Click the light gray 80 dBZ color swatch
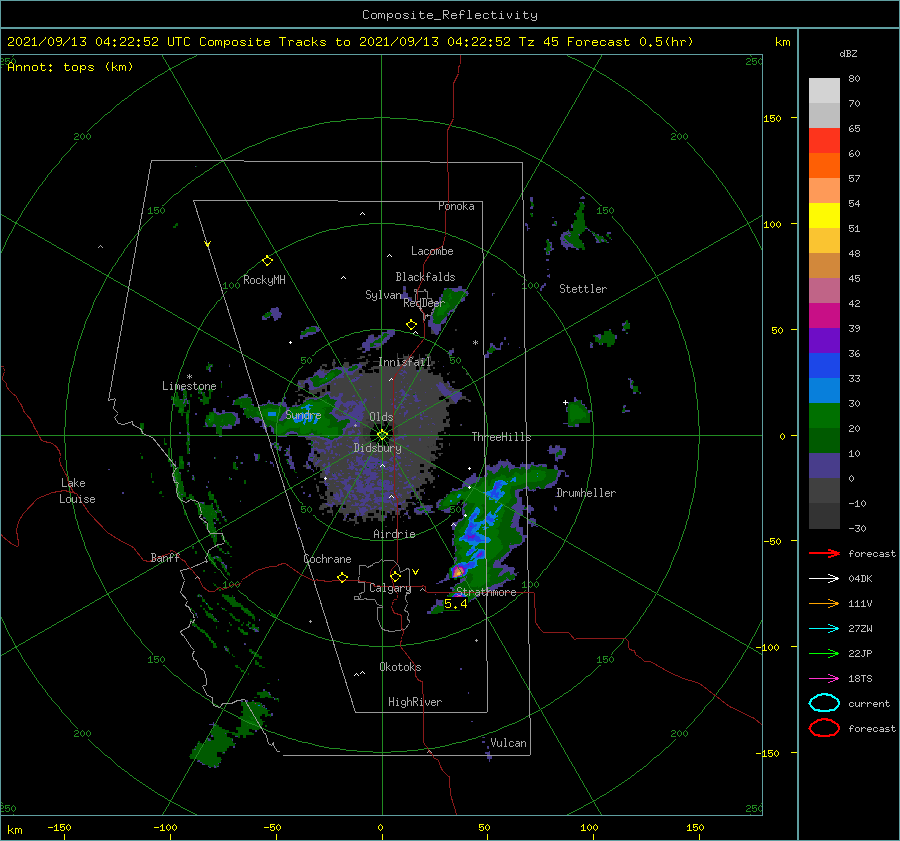This screenshot has height=841, width=900. pyautogui.click(x=824, y=90)
